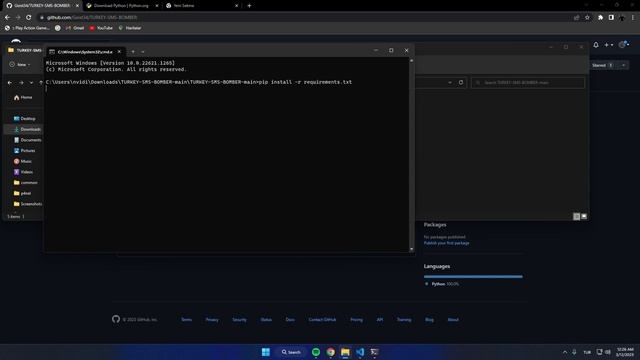
Task: Open the Starred lists dropdown arrow
Action: [623, 65]
